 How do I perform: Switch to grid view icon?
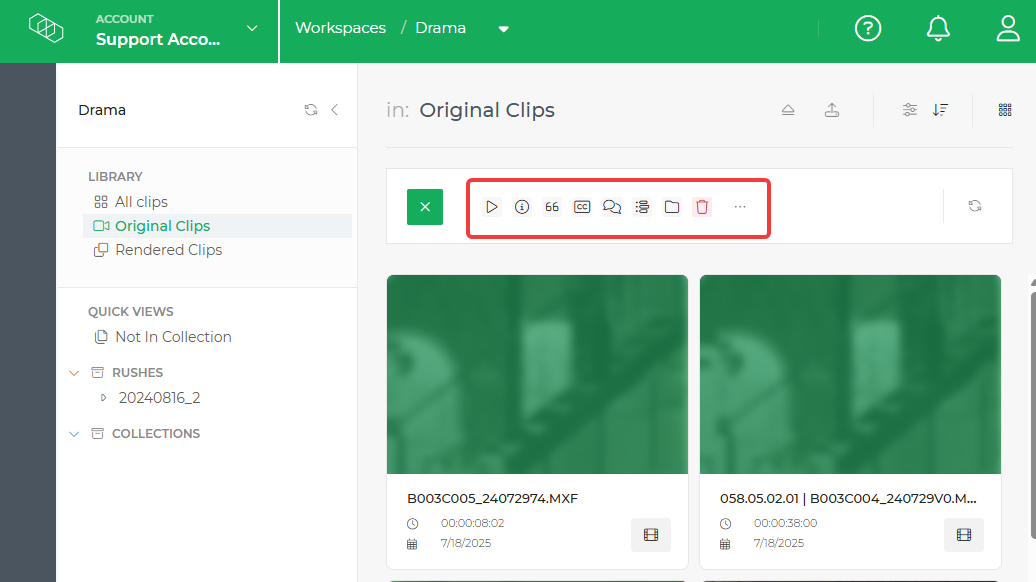tap(1005, 110)
